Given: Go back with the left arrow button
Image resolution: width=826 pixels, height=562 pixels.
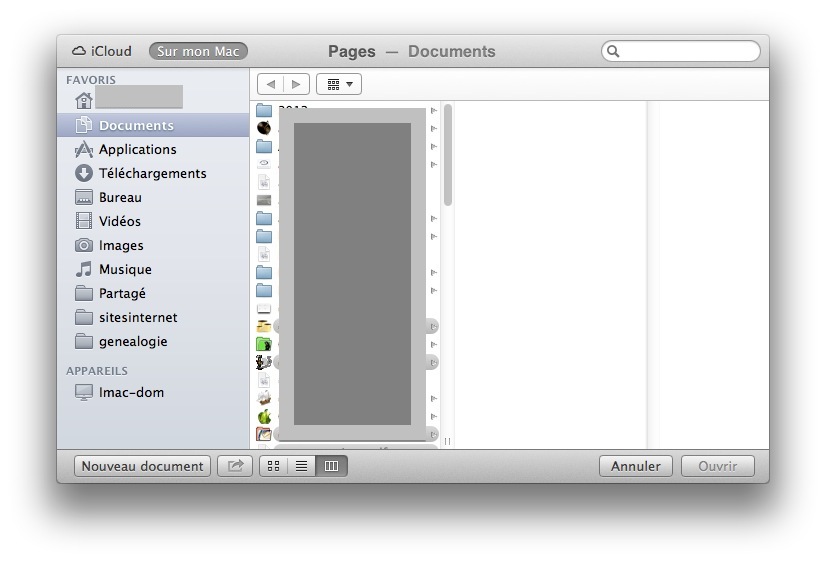Looking at the screenshot, I should (270, 84).
